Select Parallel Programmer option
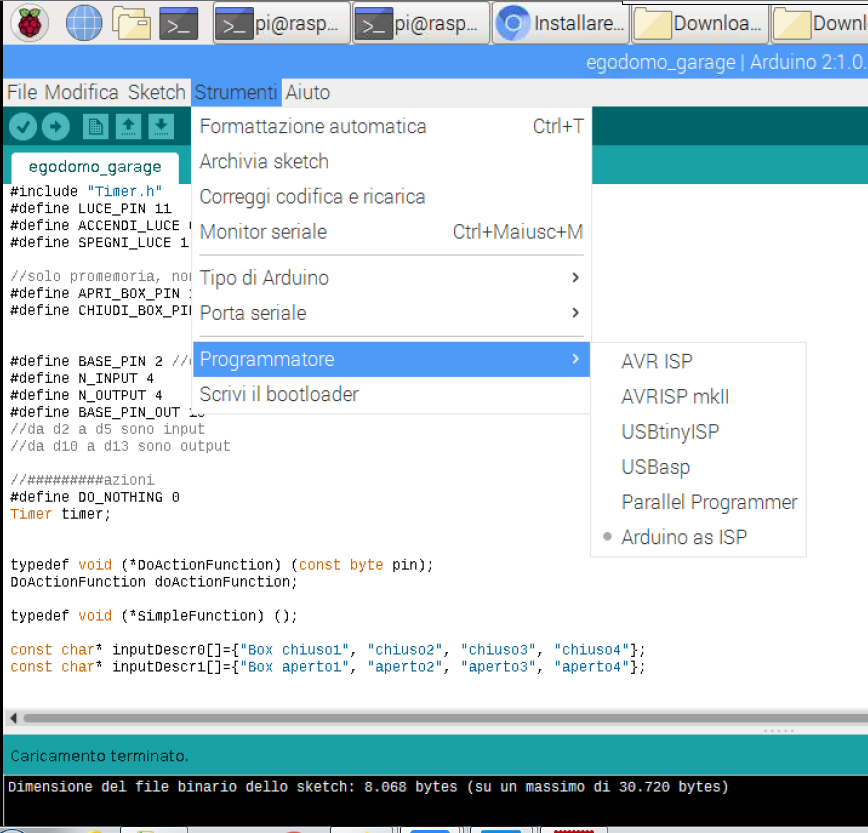868x833 pixels. point(699,502)
